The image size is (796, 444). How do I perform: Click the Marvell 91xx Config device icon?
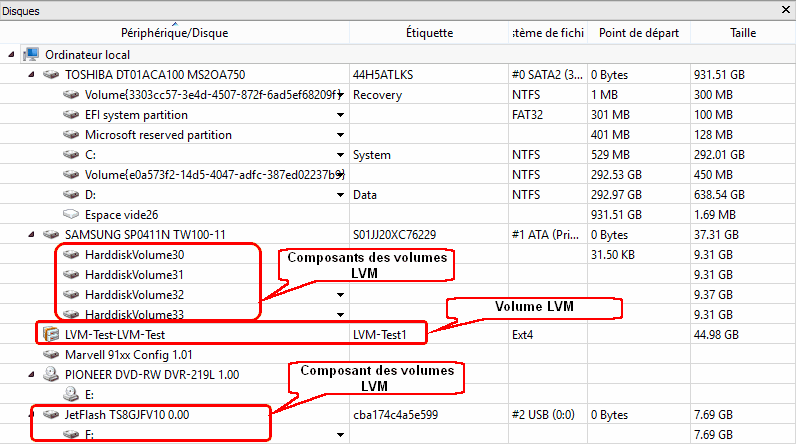point(50,354)
